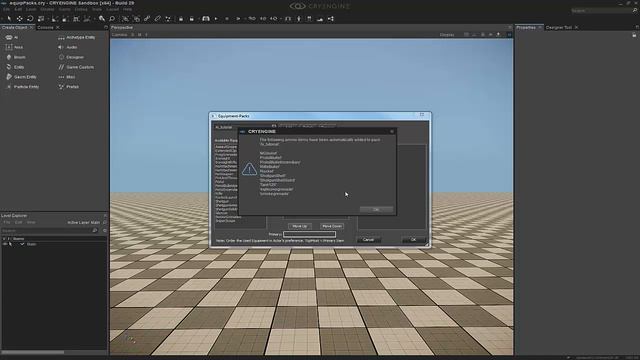The height and width of the screenshot is (360, 640).
Task: Click OK in Equipment Packs window
Action: click(x=413, y=240)
